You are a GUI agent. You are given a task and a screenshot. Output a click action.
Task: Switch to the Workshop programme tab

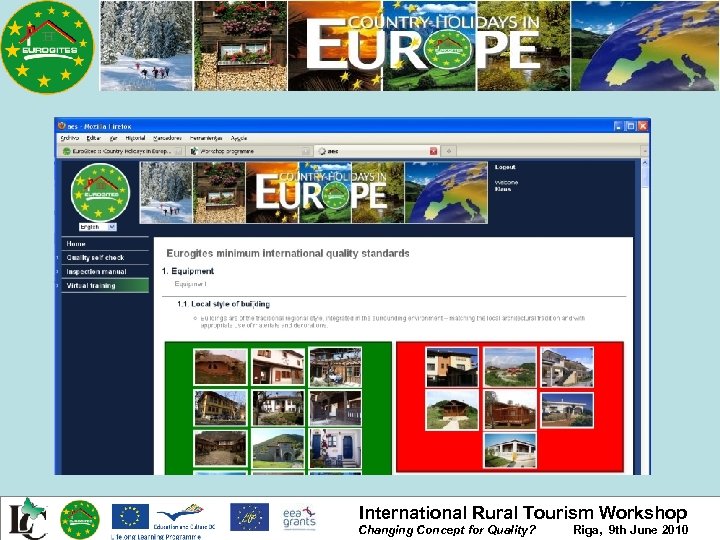[250, 151]
